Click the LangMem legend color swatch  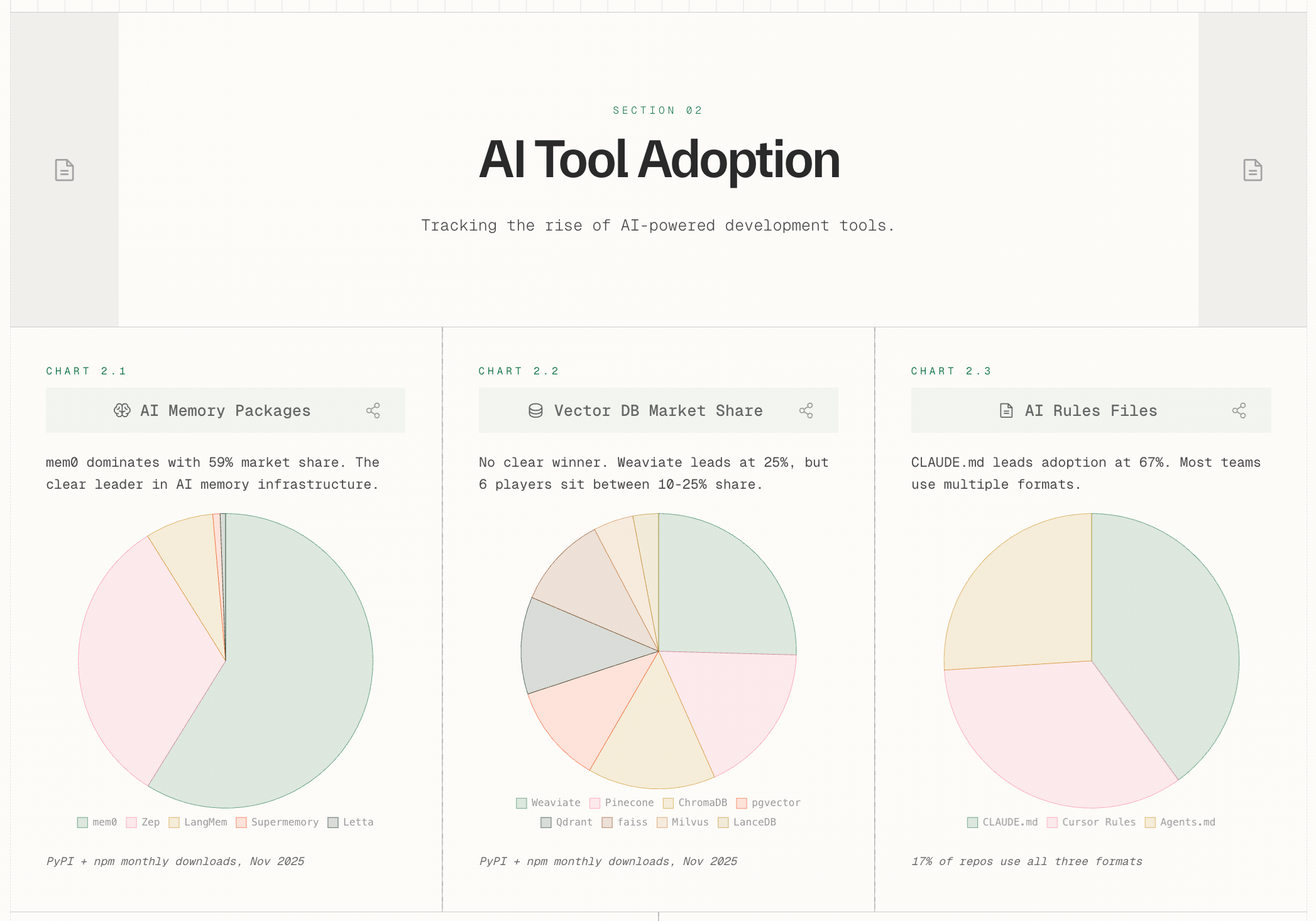pyautogui.click(x=174, y=822)
